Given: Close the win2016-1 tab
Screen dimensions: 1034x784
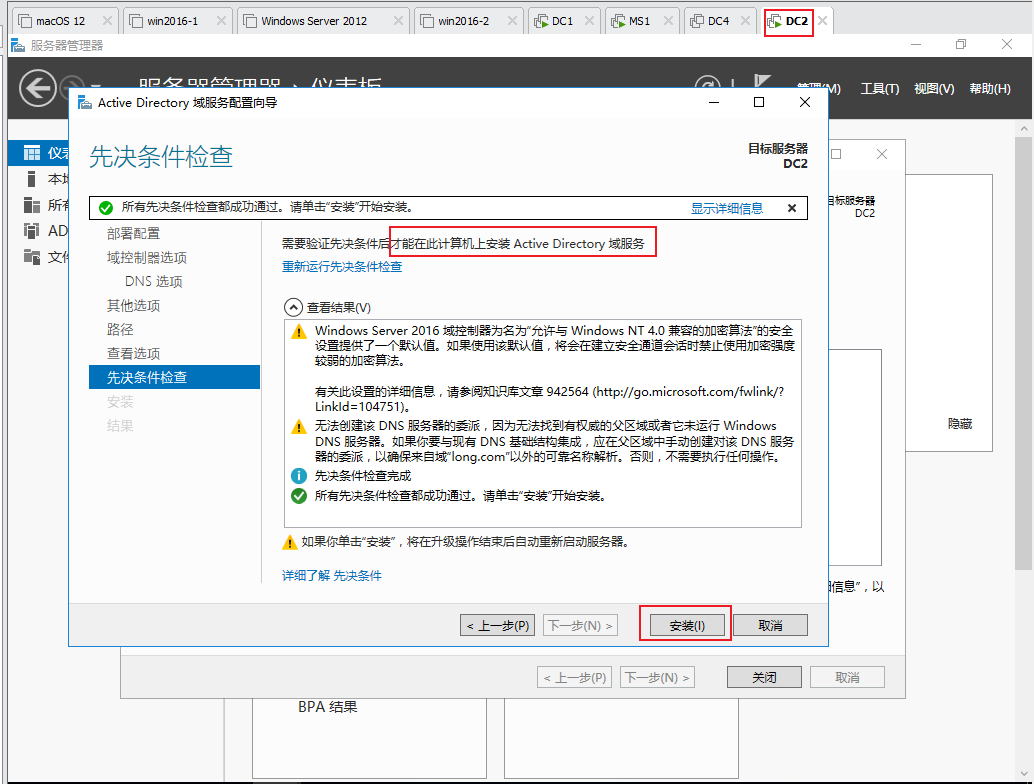Looking at the screenshot, I should pyautogui.click(x=222, y=21).
